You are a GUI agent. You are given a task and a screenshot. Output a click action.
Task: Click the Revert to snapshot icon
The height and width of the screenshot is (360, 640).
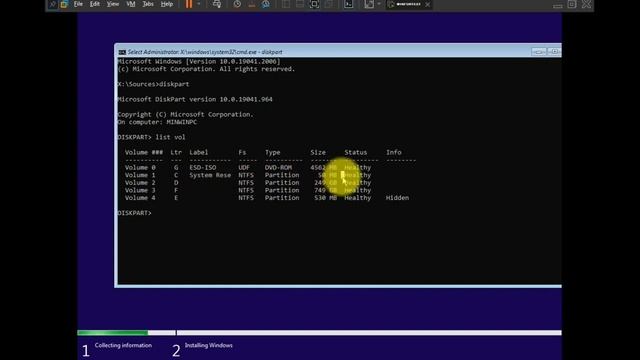coord(251,4)
